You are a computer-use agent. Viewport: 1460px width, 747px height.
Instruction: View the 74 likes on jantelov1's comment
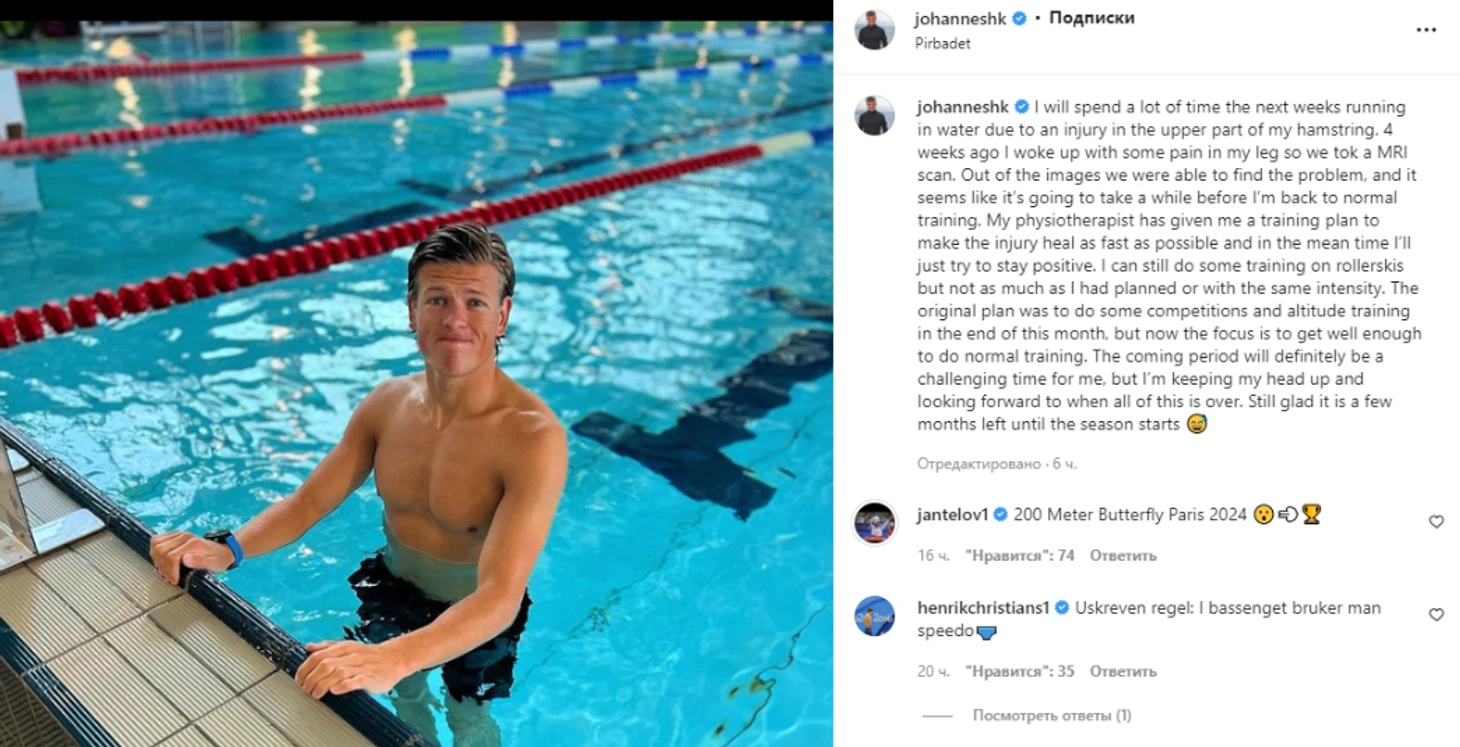[1020, 556]
